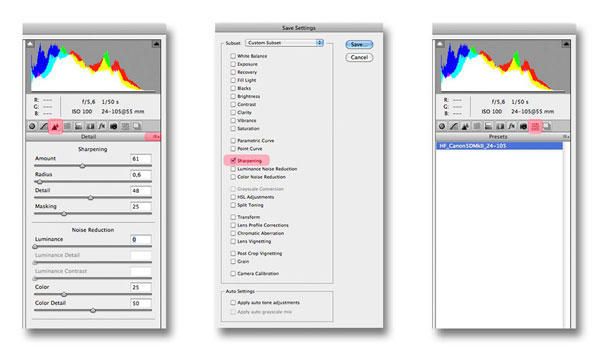Enable the Post Crop Vignetting checkbox
The width and height of the screenshot is (600, 360).
tap(233, 253)
